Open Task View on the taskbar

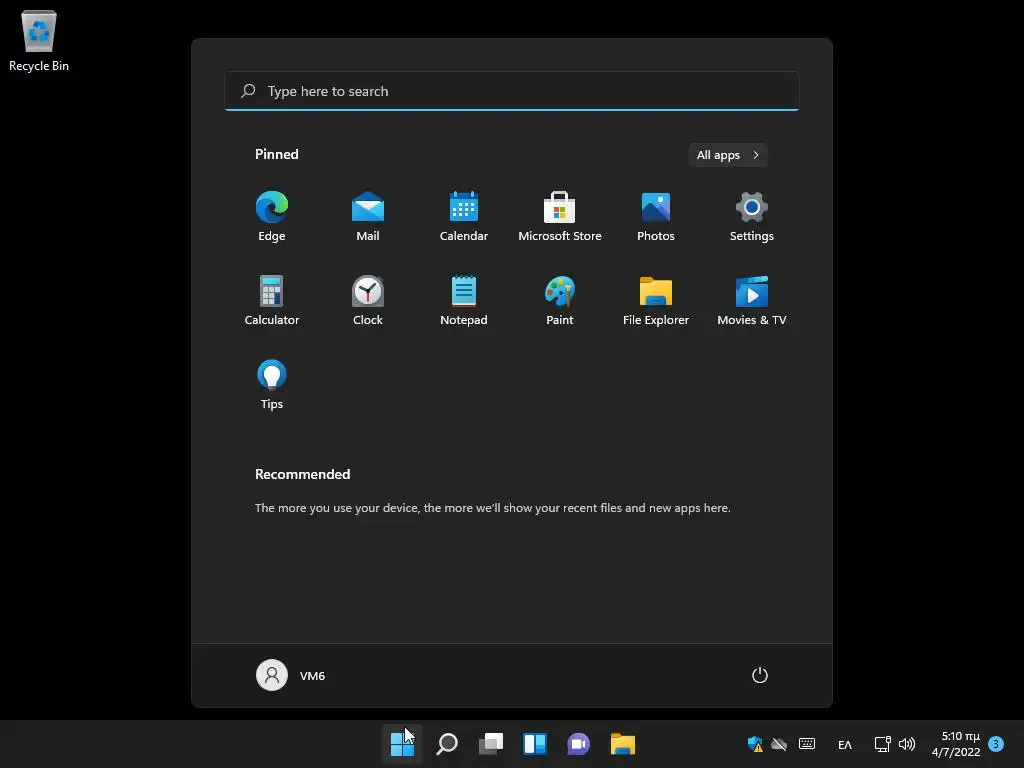pos(491,744)
